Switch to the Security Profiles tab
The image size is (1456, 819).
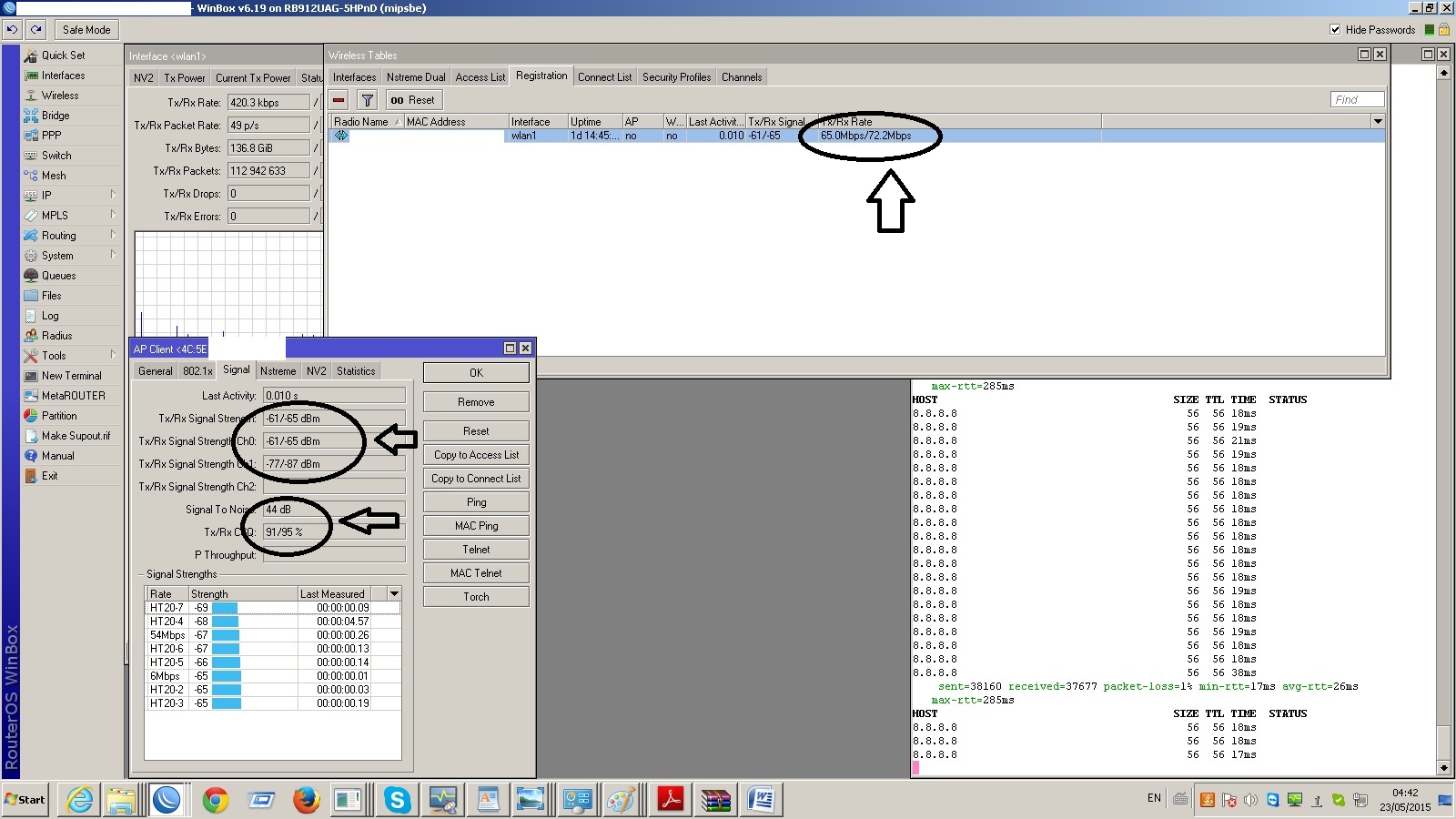pos(676,77)
